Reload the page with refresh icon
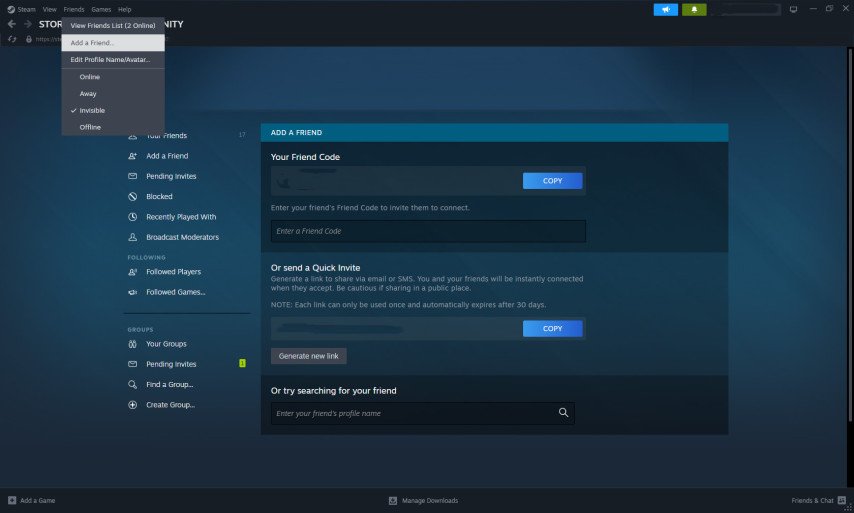 [x=12, y=39]
